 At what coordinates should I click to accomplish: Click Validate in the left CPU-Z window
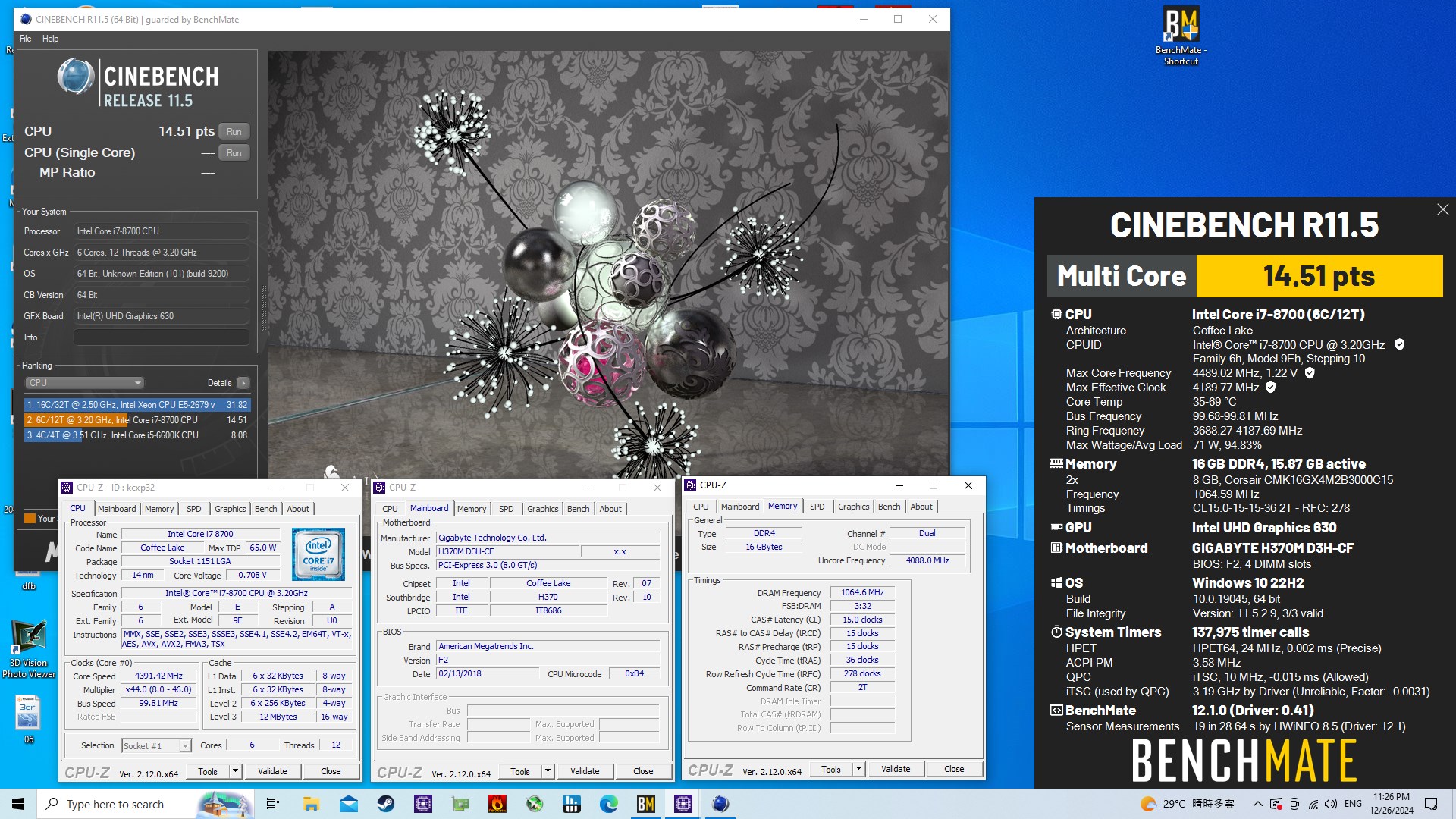coord(272,771)
